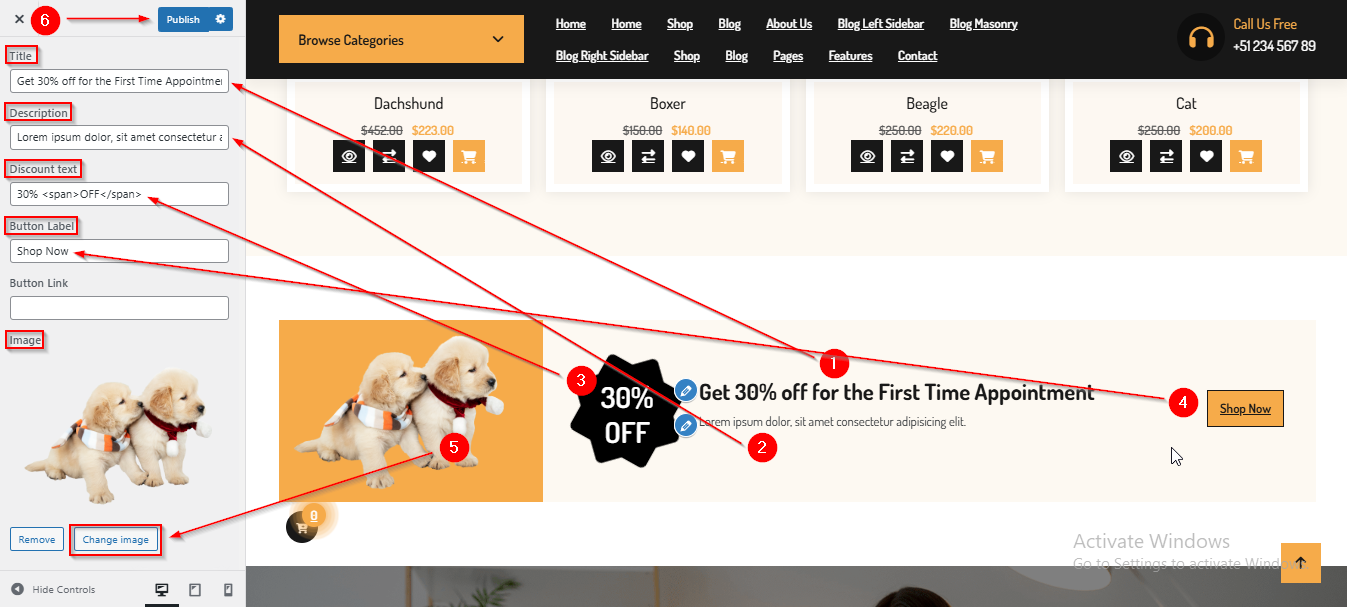The width and height of the screenshot is (1347, 607).
Task: Click Dachshund quick view eye icon
Action: [349, 156]
